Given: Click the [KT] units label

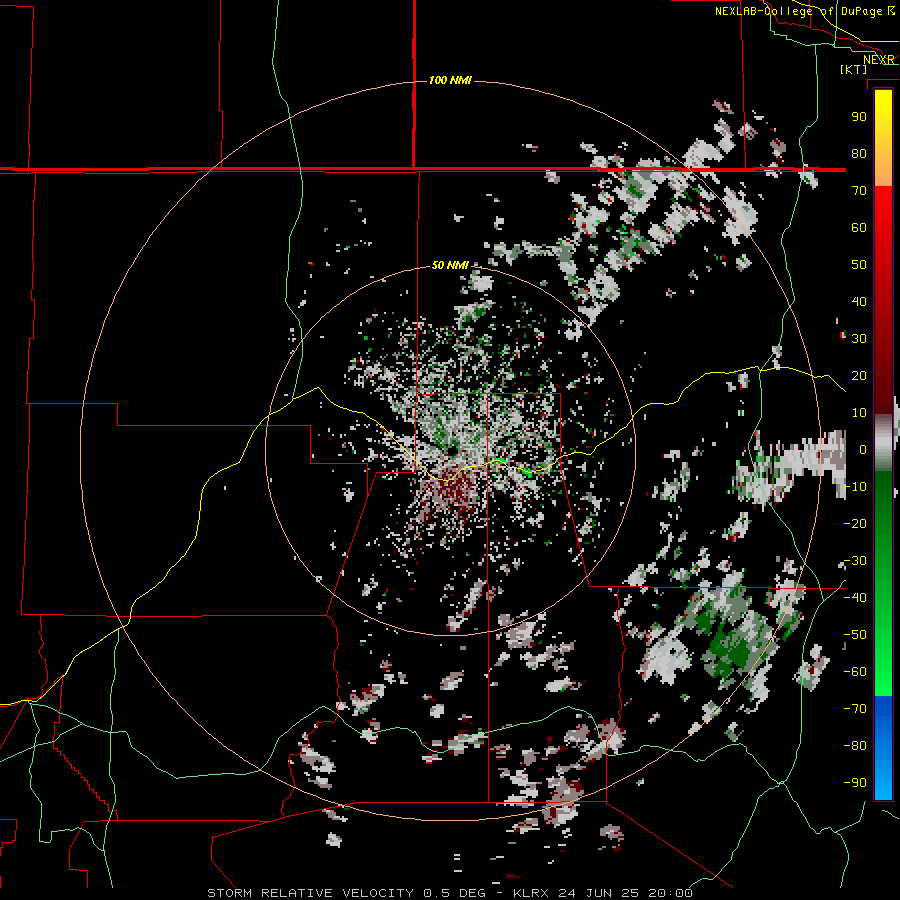Looking at the screenshot, I should pyautogui.click(x=854, y=69).
